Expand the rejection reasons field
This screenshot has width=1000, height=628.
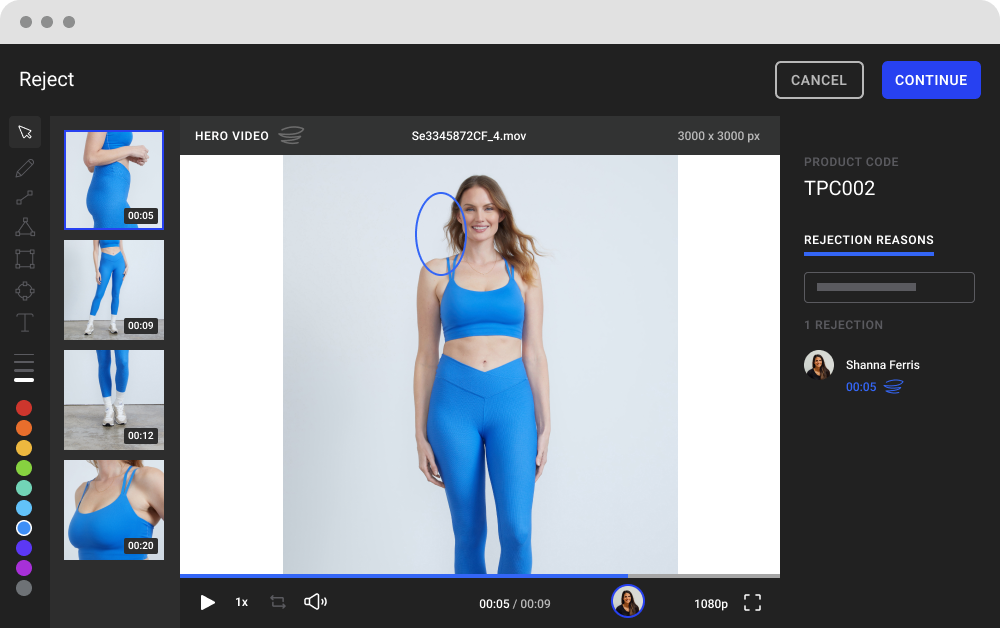pyautogui.click(x=889, y=287)
